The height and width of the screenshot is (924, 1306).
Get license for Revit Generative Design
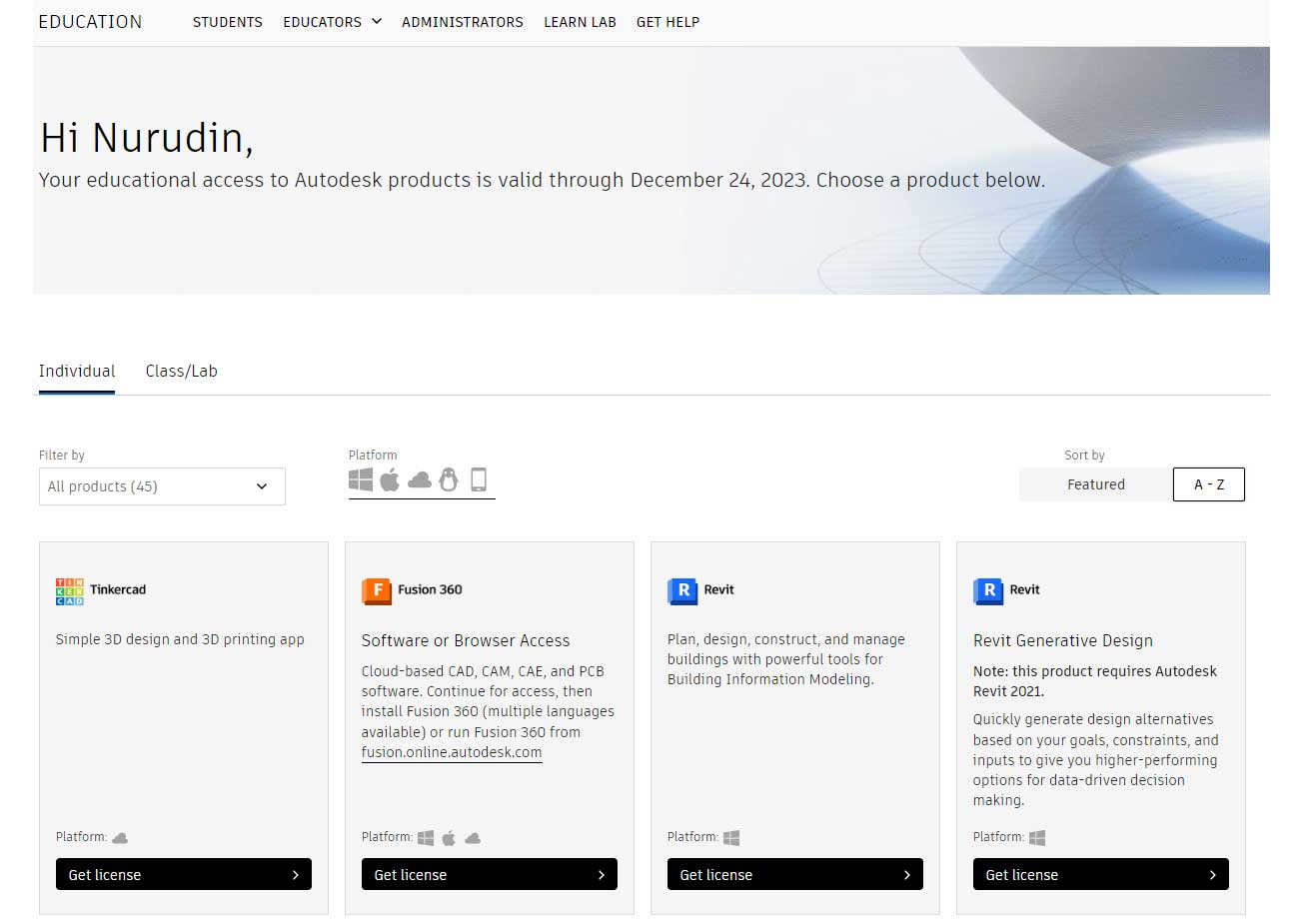(x=1100, y=874)
